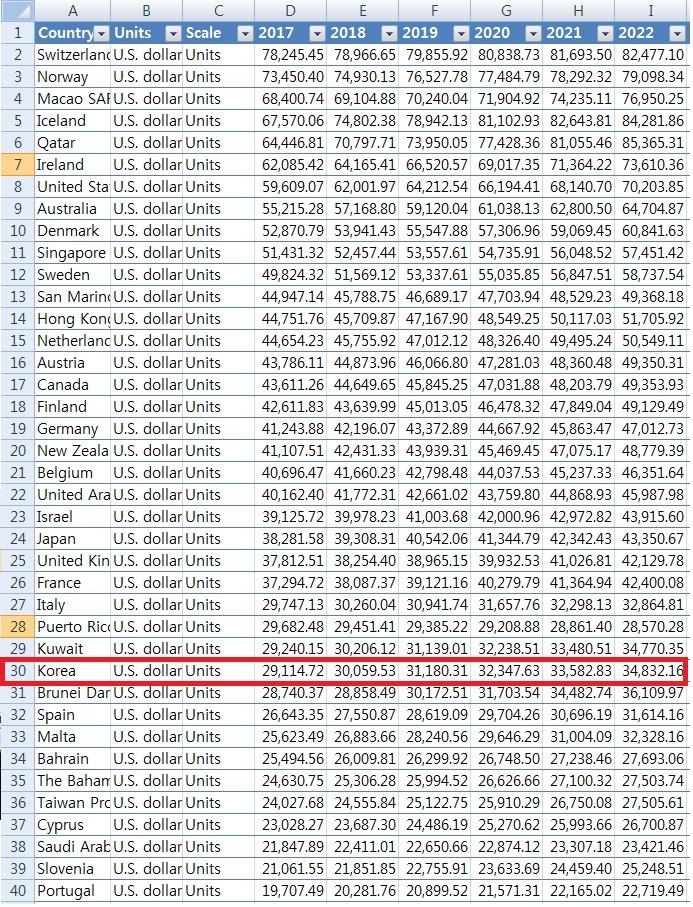Select Brunei's 2021 value 34,482.74
Image resolution: width=693 pixels, height=907 pixels.
tap(578, 693)
